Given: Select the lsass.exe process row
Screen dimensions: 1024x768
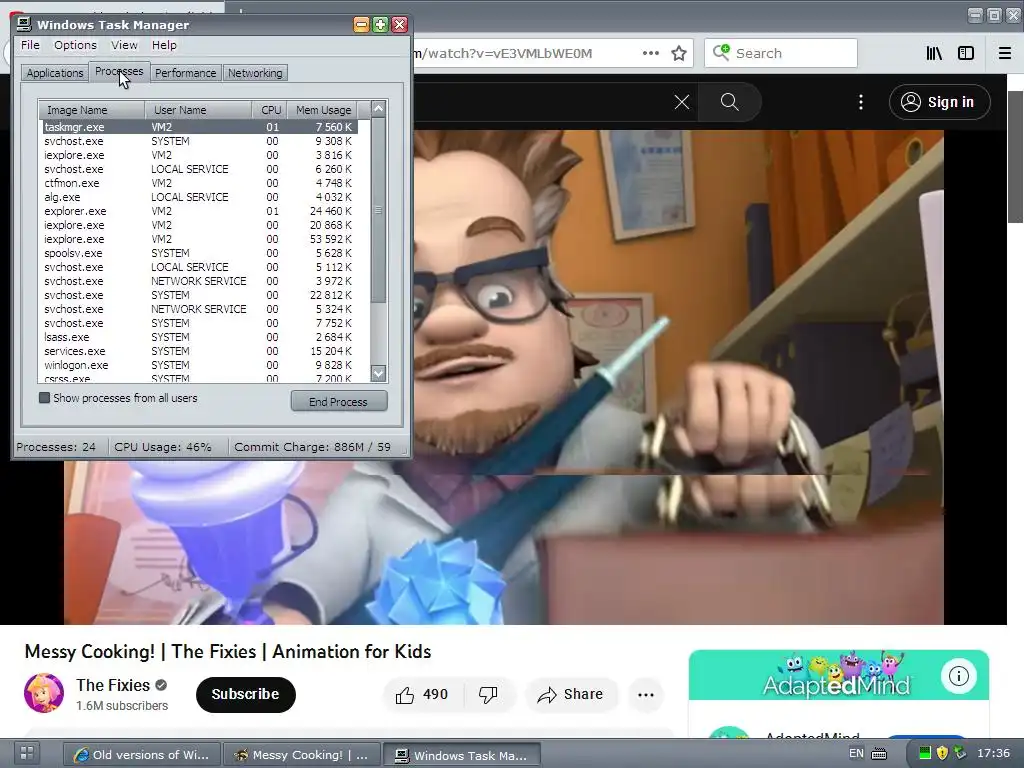Looking at the screenshot, I should coord(200,337).
